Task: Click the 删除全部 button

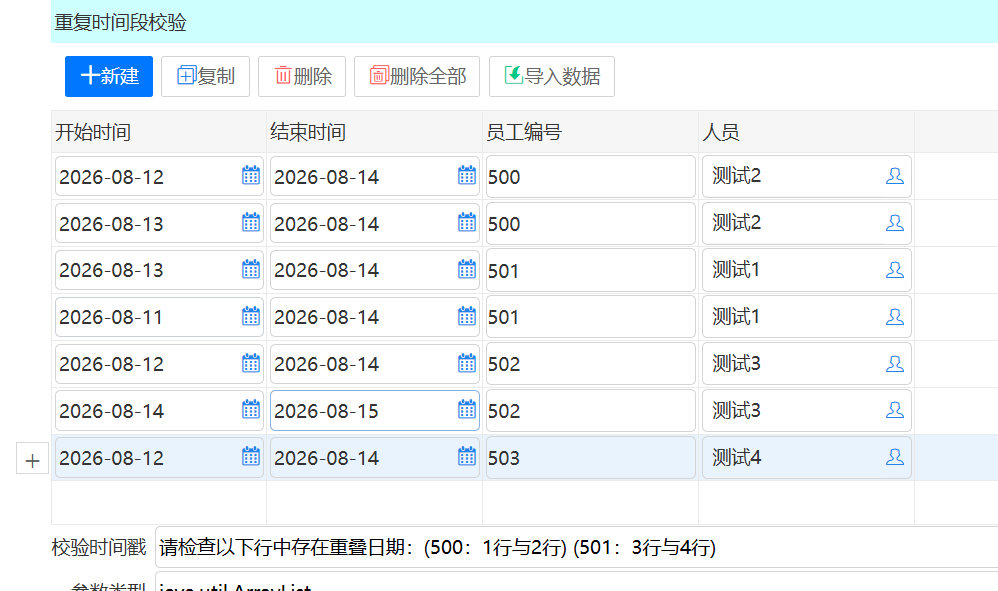Action: point(417,76)
